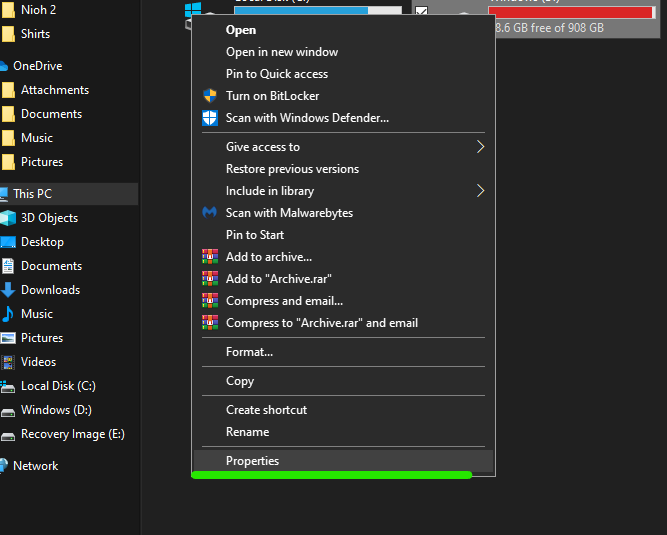Select OneDrive in the navigation pane
The image size is (667, 535).
(x=37, y=66)
